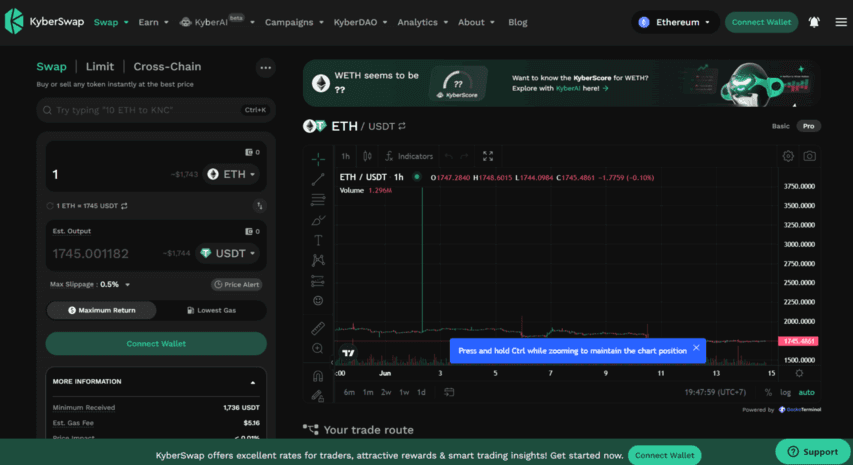
Task: Select the brush drawing tool
Action: pos(318,220)
